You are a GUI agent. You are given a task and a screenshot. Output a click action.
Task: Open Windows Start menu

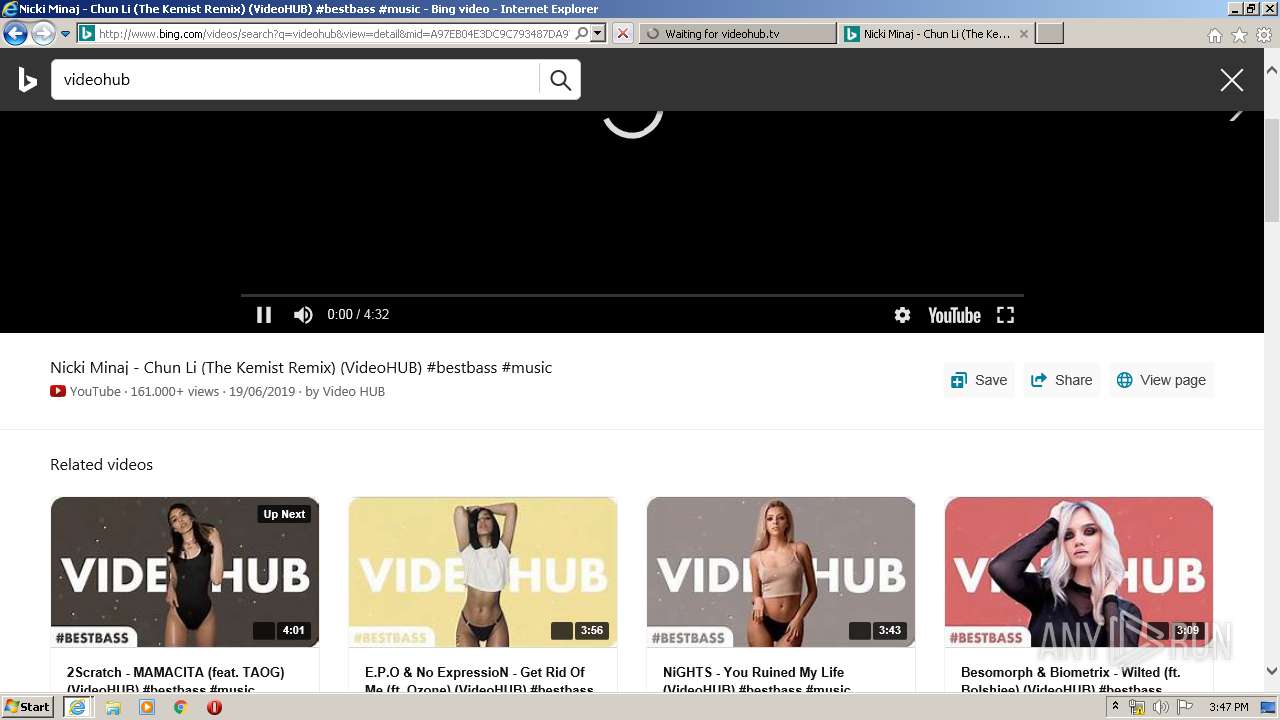coord(27,707)
